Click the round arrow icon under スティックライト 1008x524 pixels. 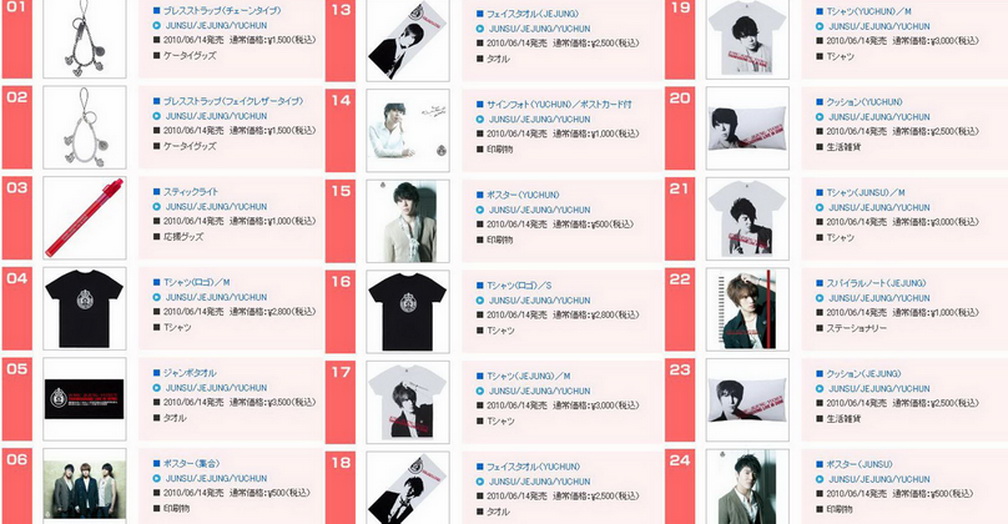pos(156,206)
